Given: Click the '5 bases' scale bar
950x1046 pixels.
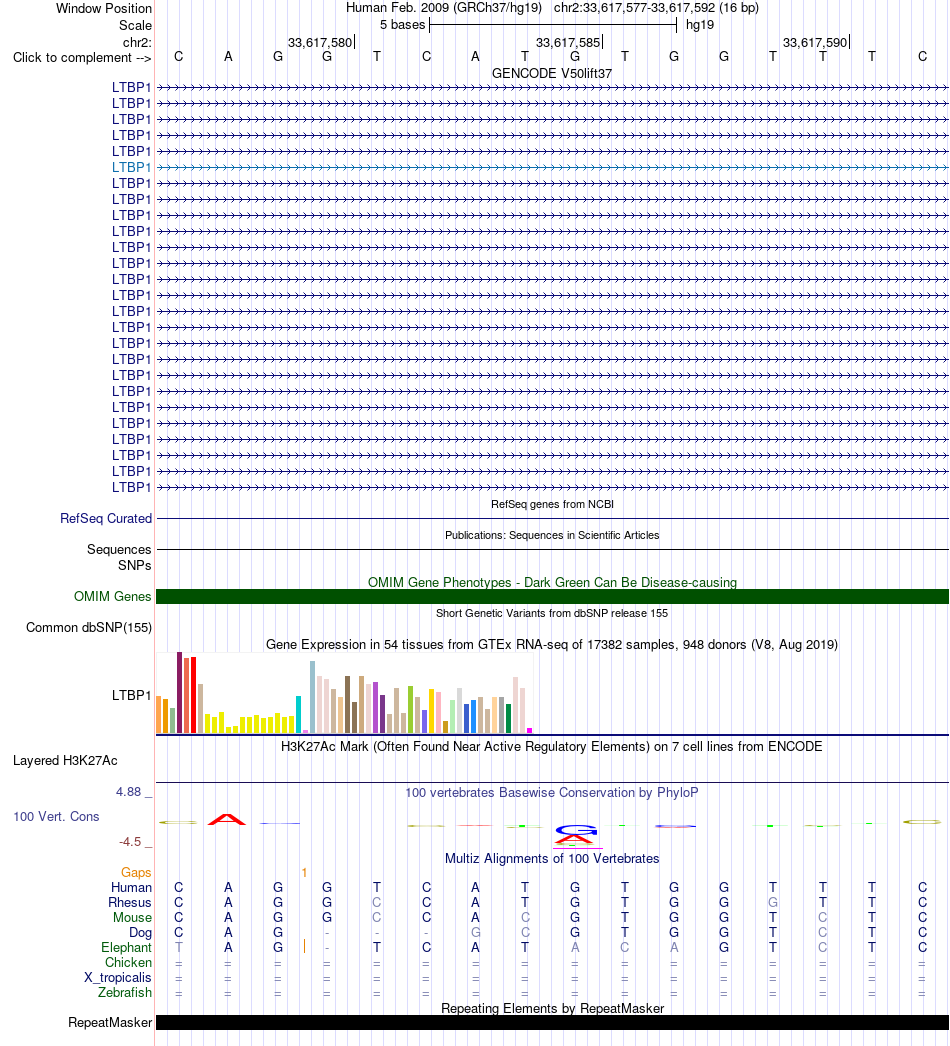Looking at the screenshot, I should (553, 25).
